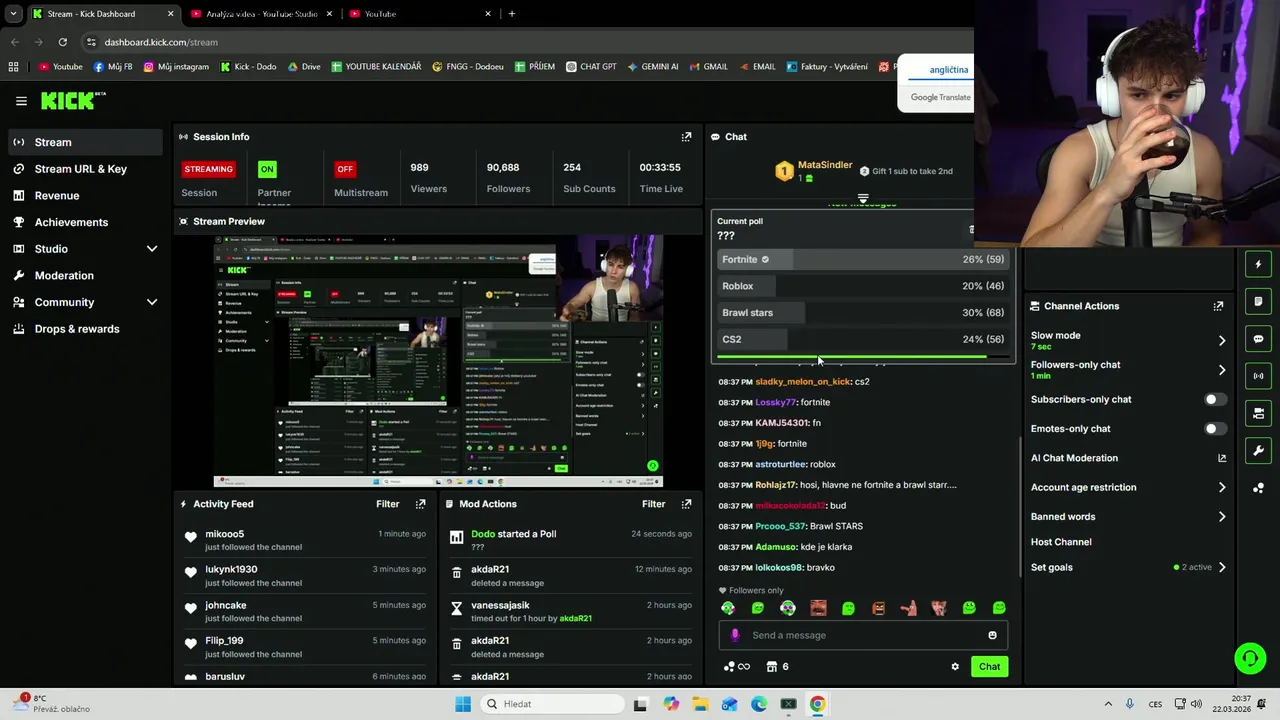The image size is (1280, 720).
Task: Open the Microsoft Edge taskbar icon
Action: tap(759, 704)
